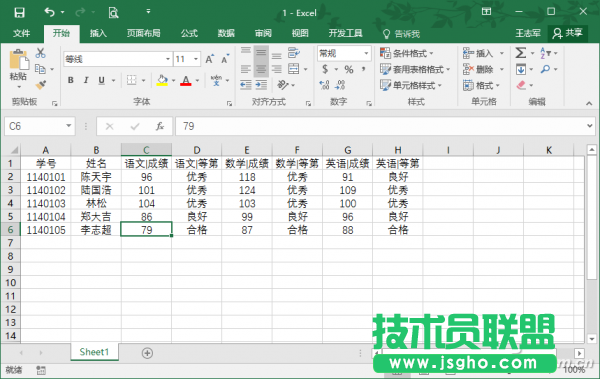
Task: Click the 格式 format cells button
Action: (481, 85)
